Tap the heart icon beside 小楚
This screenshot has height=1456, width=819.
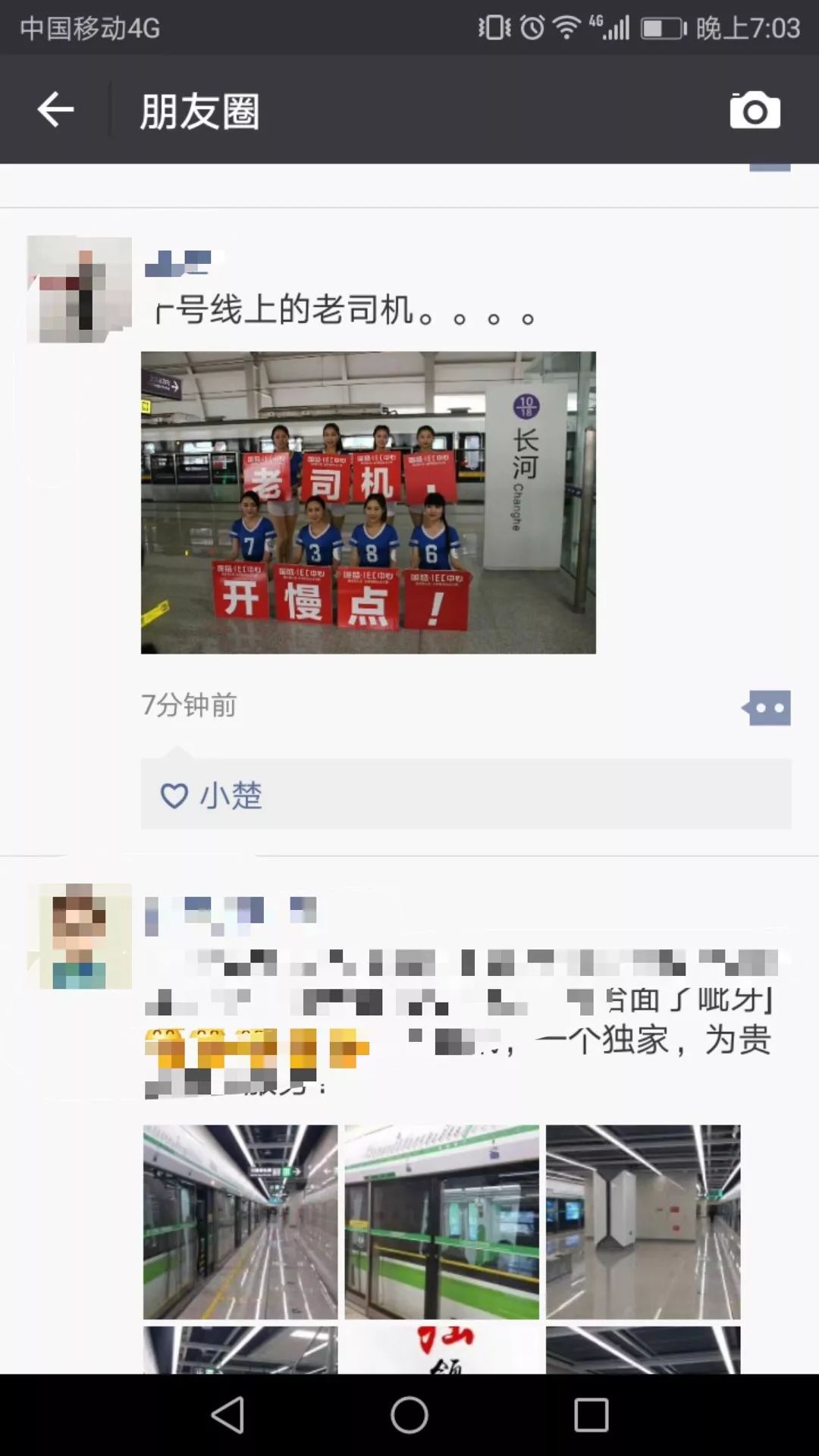(174, 795)
